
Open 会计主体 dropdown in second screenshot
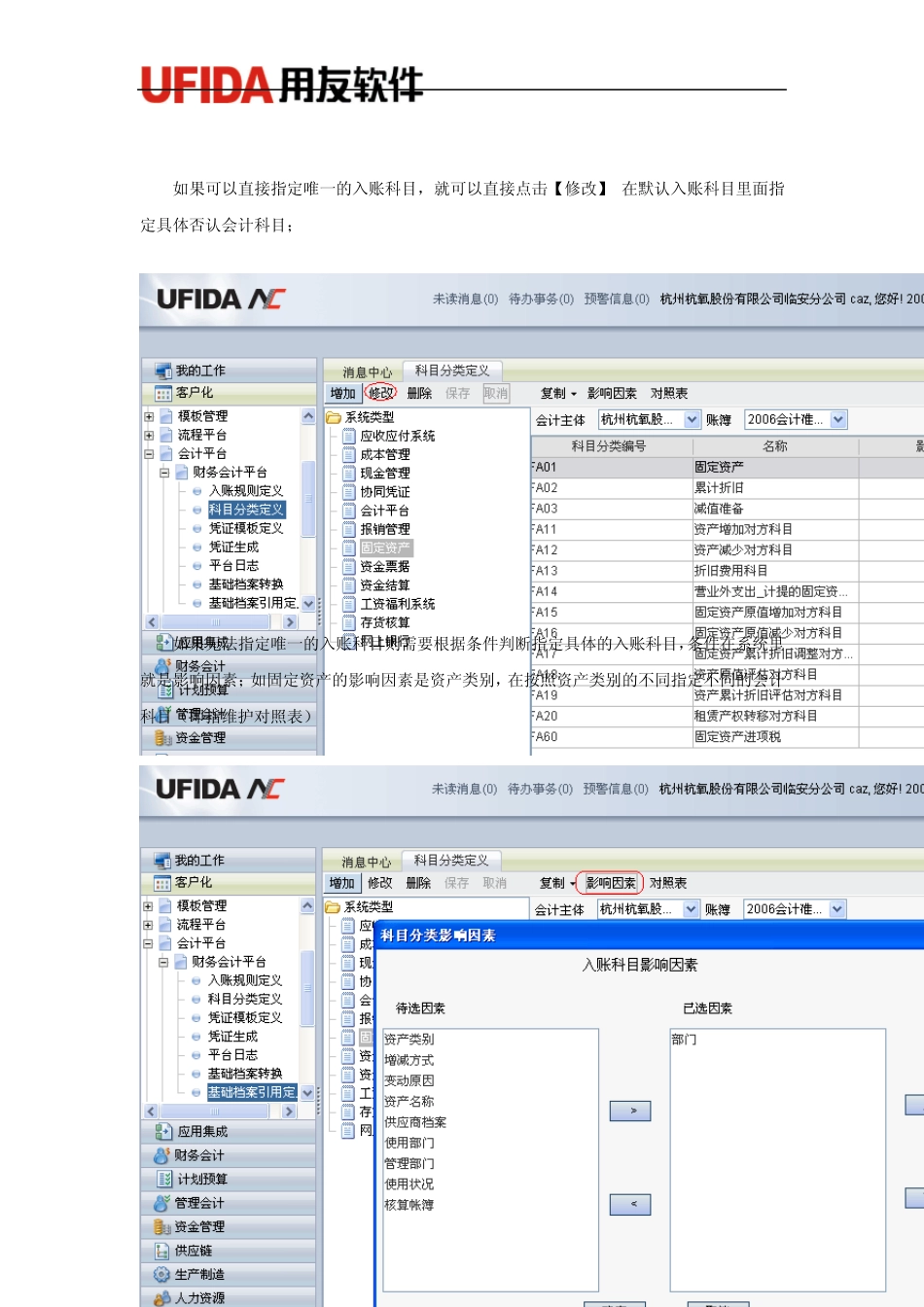(x=692, y=909)
